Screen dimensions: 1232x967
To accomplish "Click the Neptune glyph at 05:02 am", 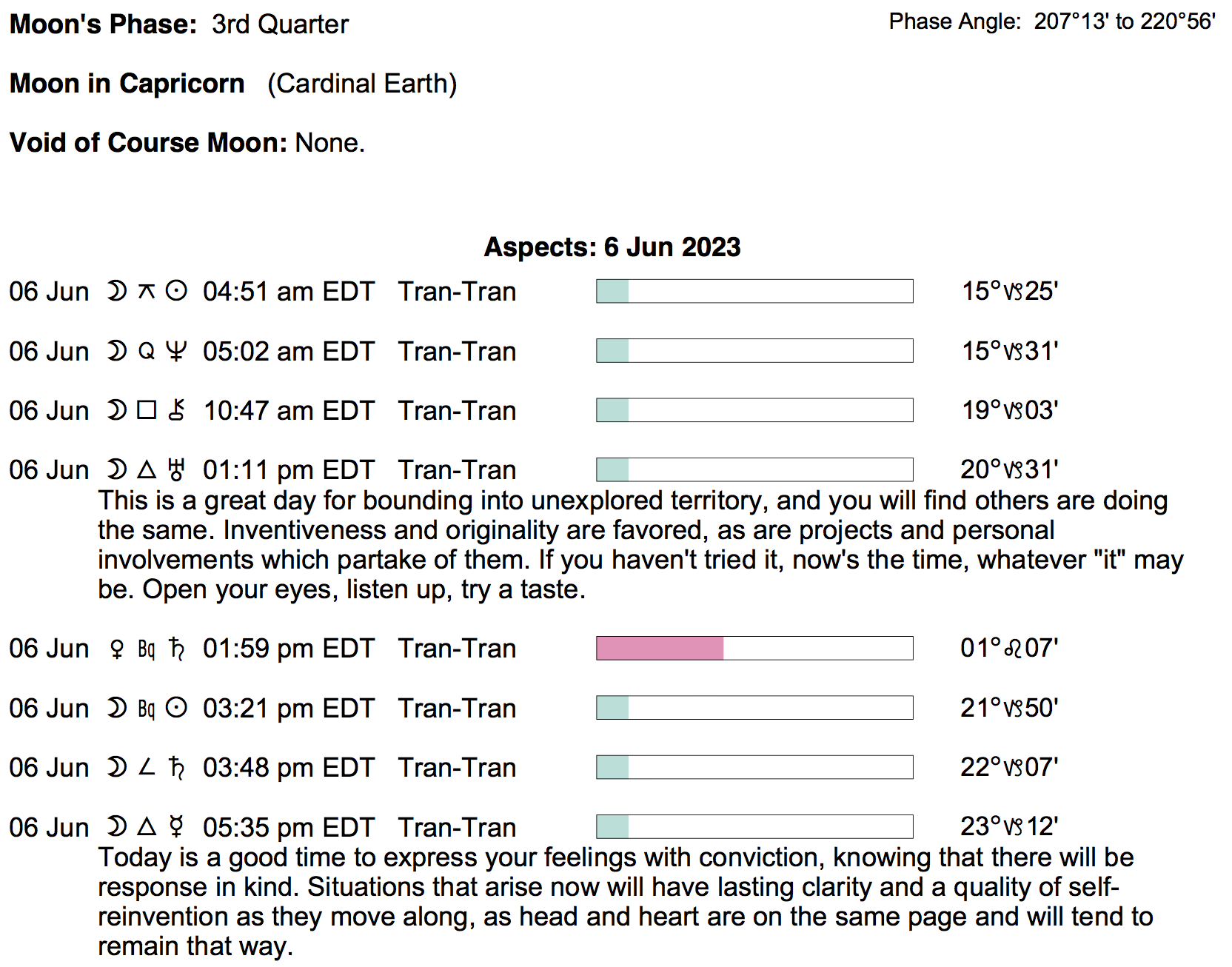I will [176, 351].
